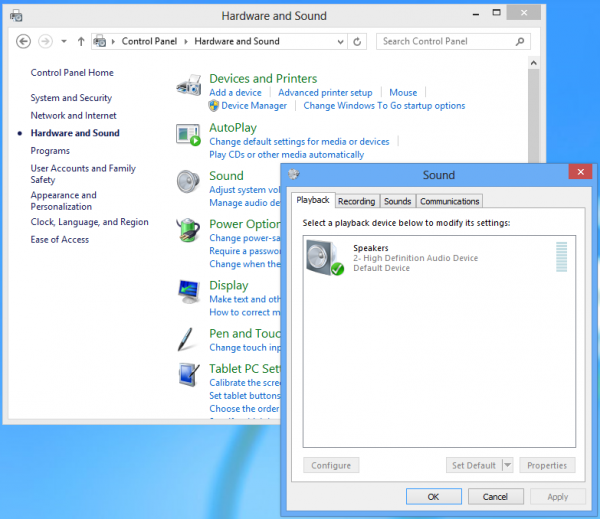Click the Tablet PC Settings icon
Screen dimensions: 600x519
tap(188, 375)
